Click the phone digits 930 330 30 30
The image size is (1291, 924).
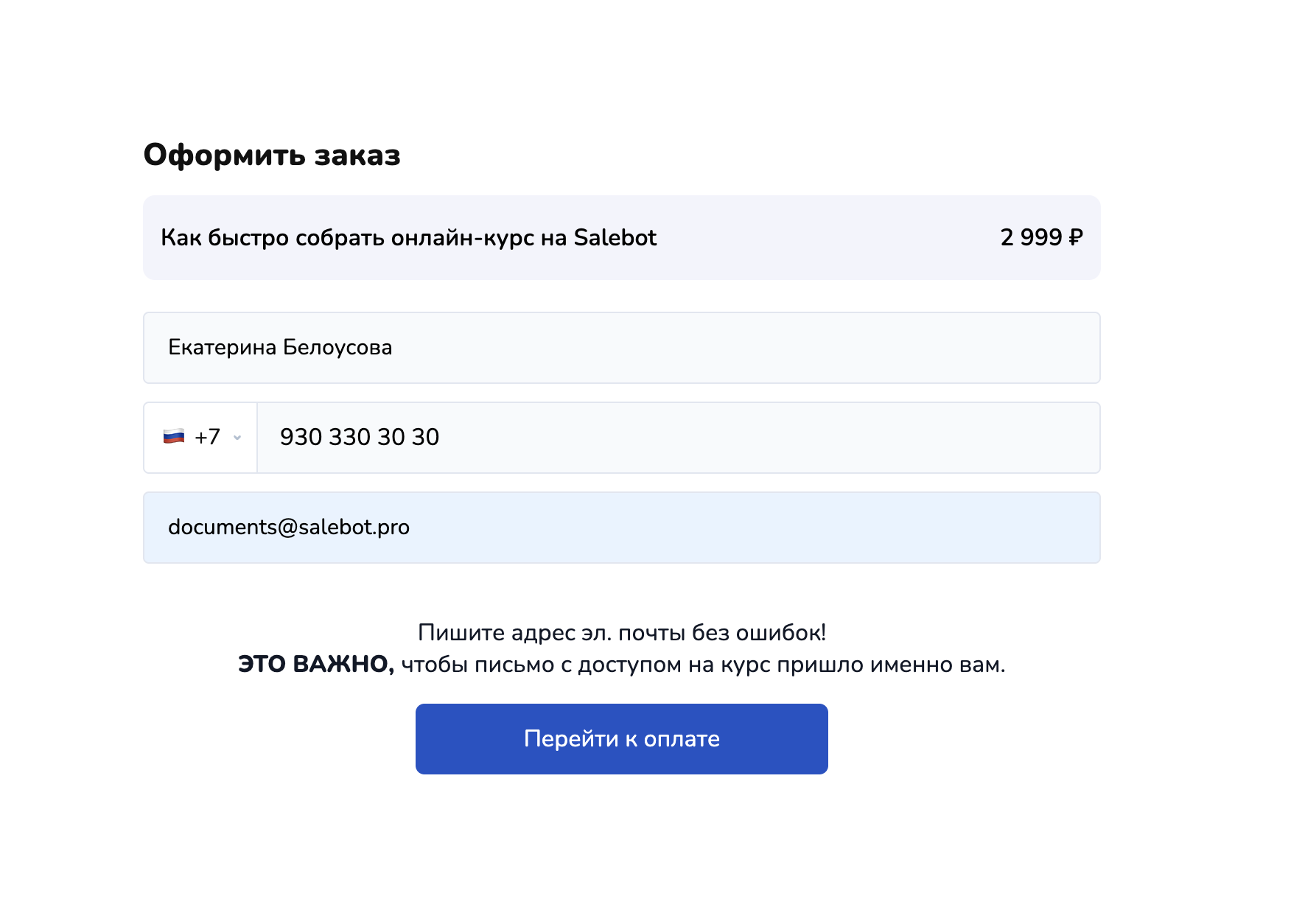point(360,438)
